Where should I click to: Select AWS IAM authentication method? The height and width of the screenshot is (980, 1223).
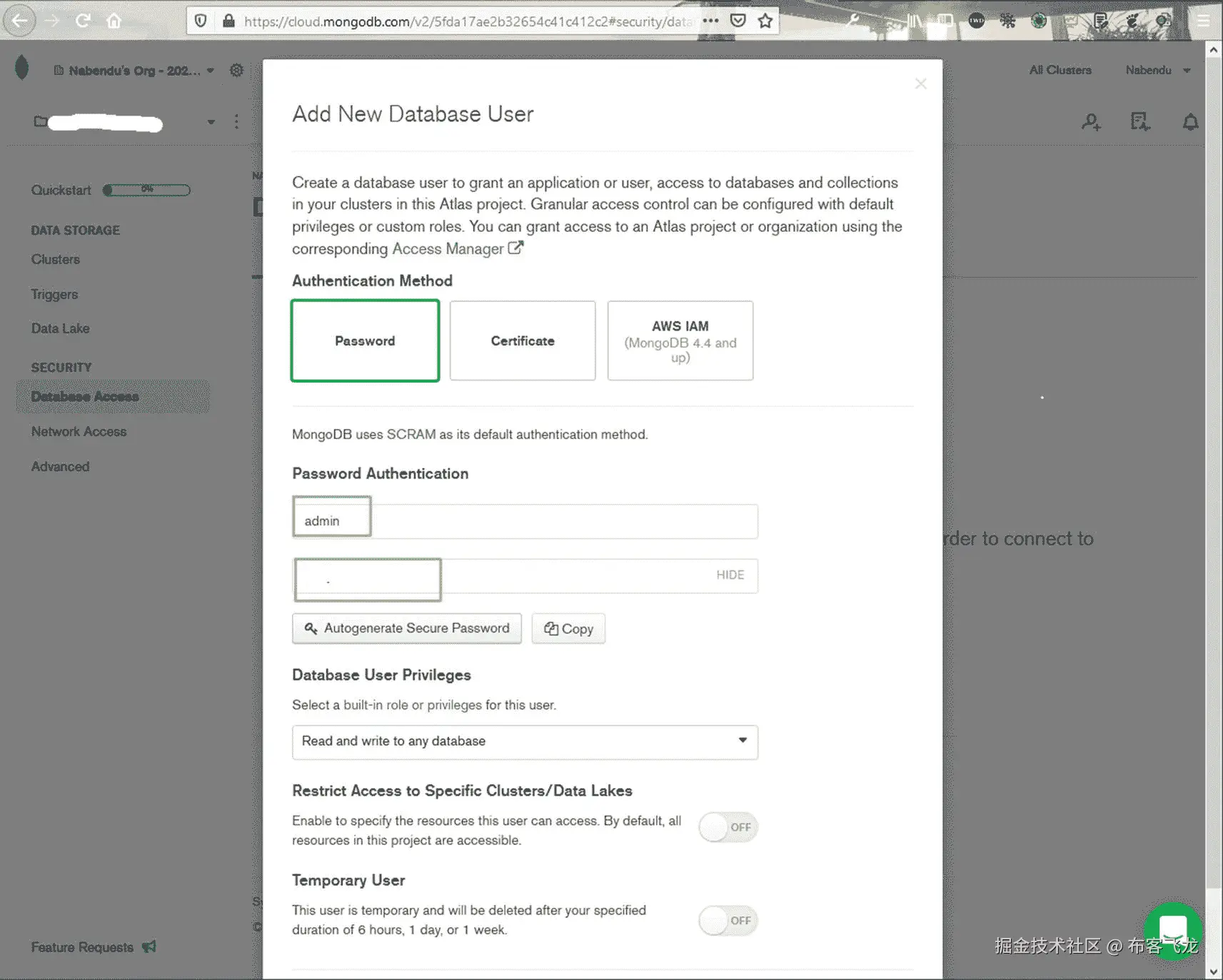click(680, 340)
